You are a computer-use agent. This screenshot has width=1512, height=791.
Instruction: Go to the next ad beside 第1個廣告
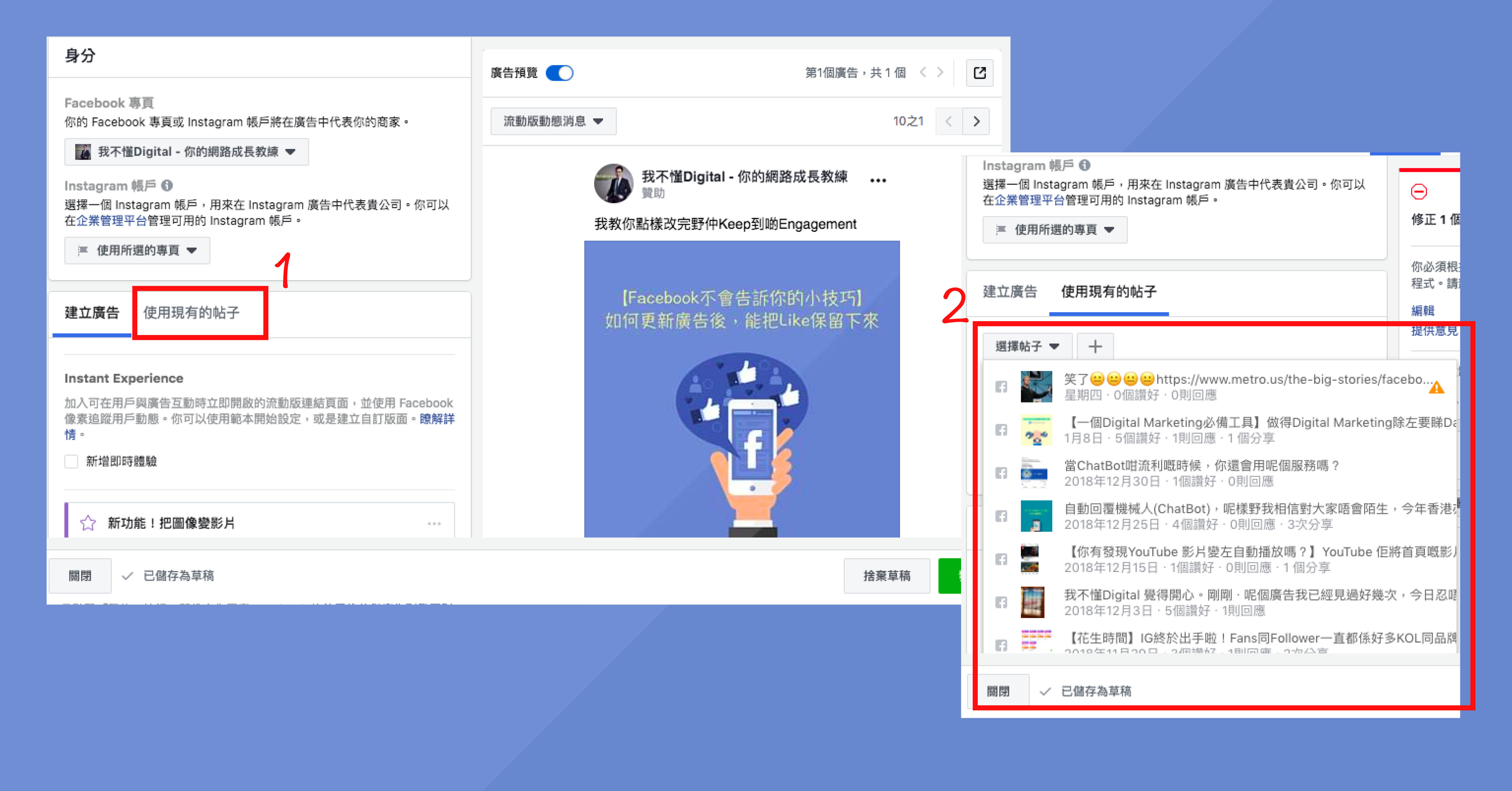click(940, 72)
